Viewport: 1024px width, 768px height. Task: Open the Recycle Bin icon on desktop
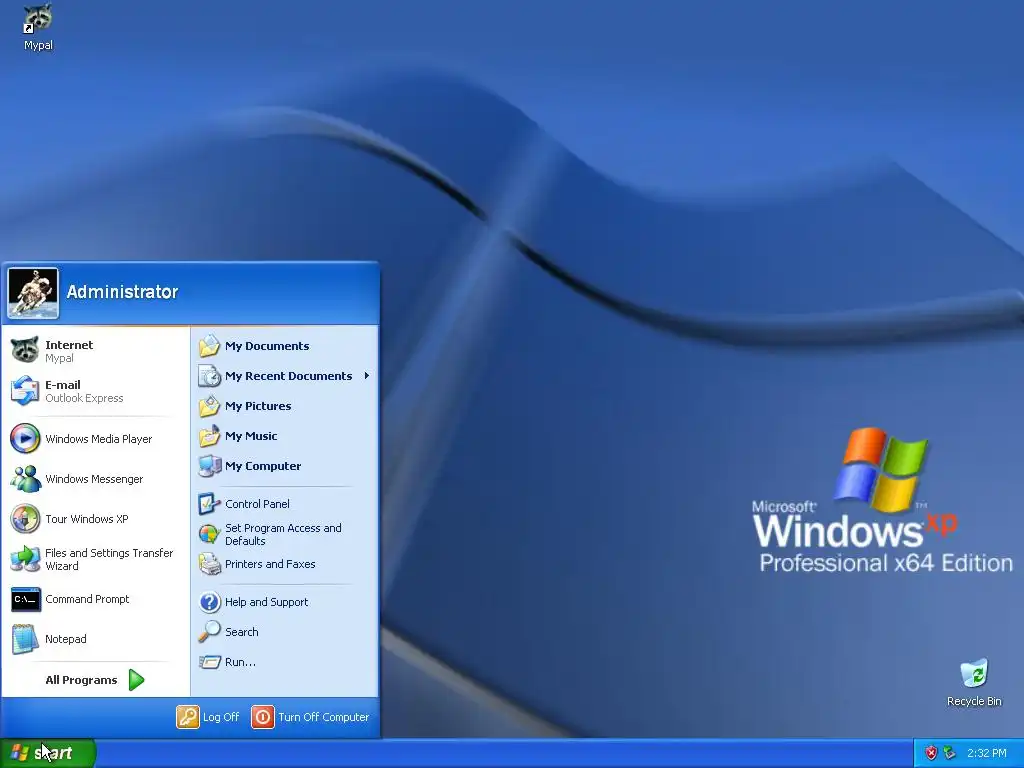click(974, 674)
